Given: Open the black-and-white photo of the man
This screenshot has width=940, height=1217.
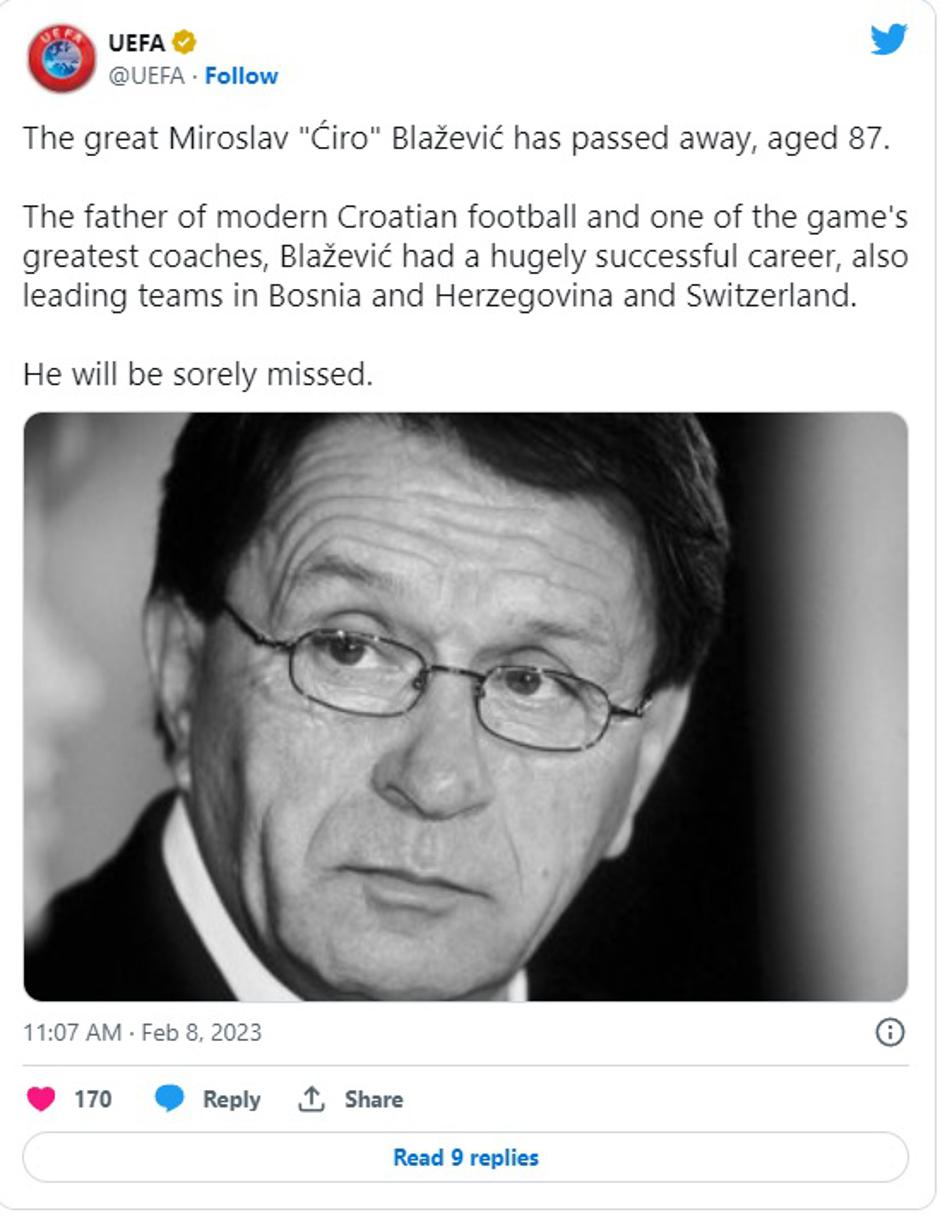Looking at the screenshot, I should [465, 706].
